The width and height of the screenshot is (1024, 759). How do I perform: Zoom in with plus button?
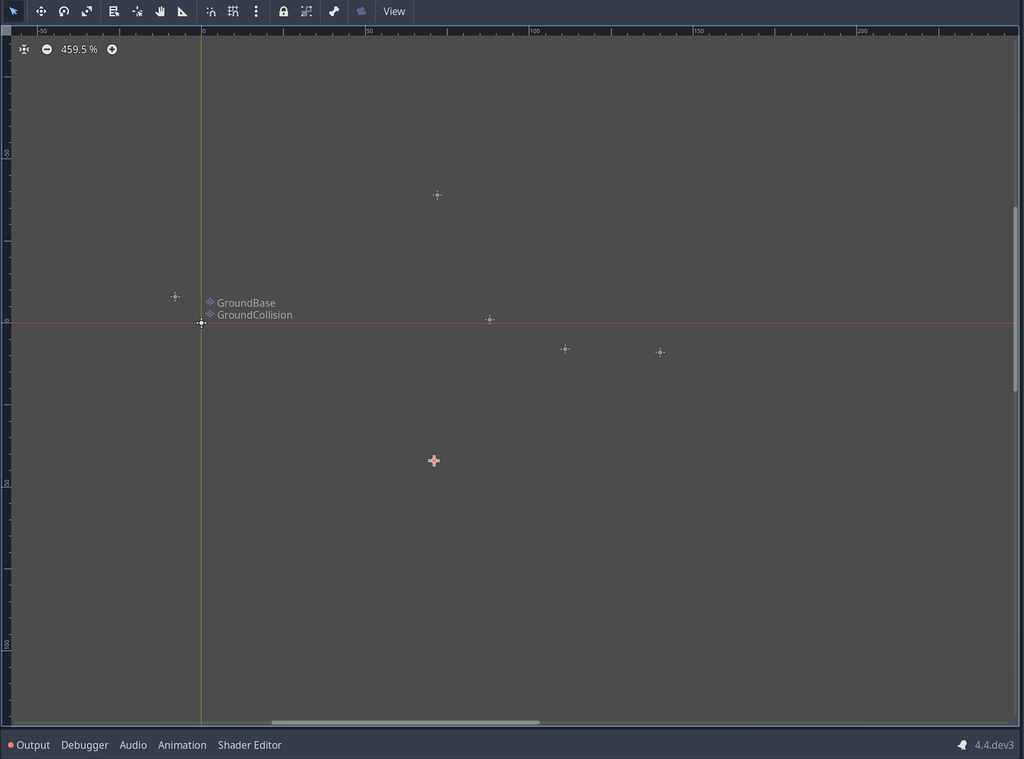coord(112,50)
